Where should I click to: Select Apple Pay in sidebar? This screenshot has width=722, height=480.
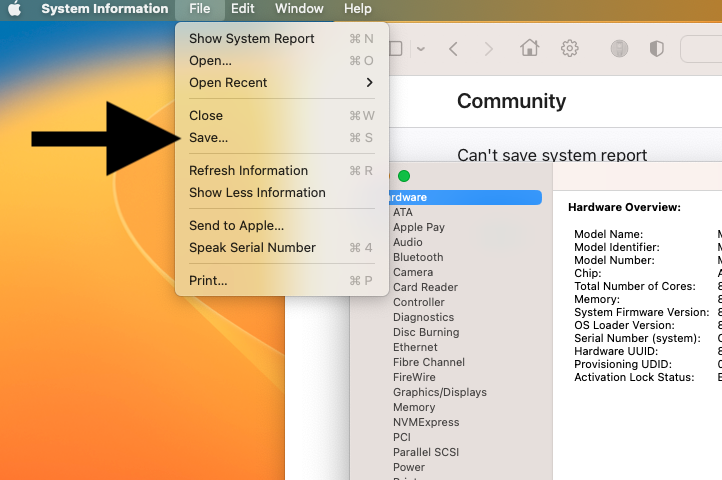419,228
